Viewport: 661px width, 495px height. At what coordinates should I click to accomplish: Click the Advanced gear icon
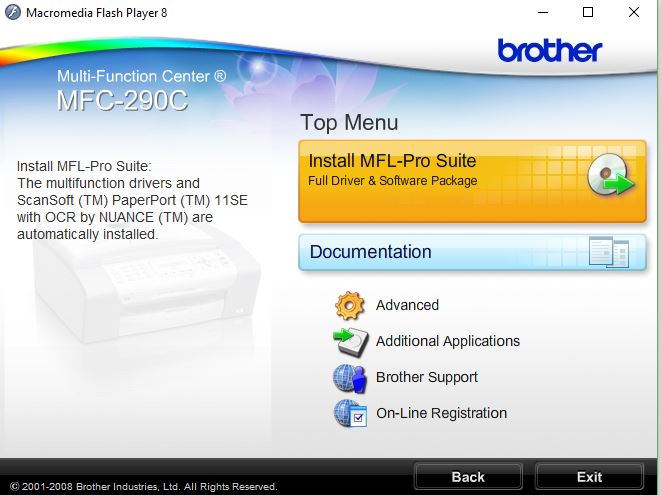pyautogui.click(x=349, y=305)
